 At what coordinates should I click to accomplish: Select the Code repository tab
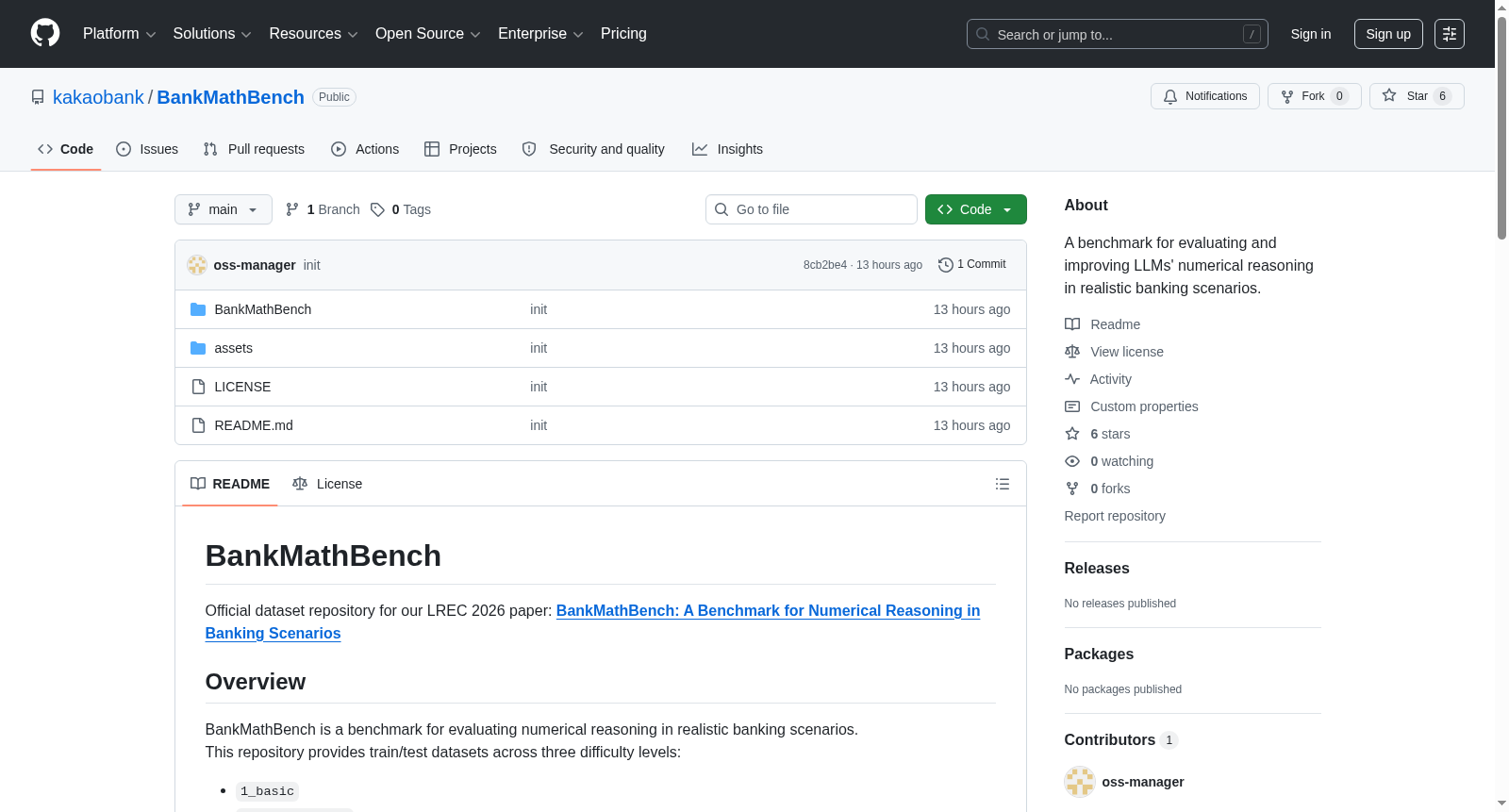(66, 149)
